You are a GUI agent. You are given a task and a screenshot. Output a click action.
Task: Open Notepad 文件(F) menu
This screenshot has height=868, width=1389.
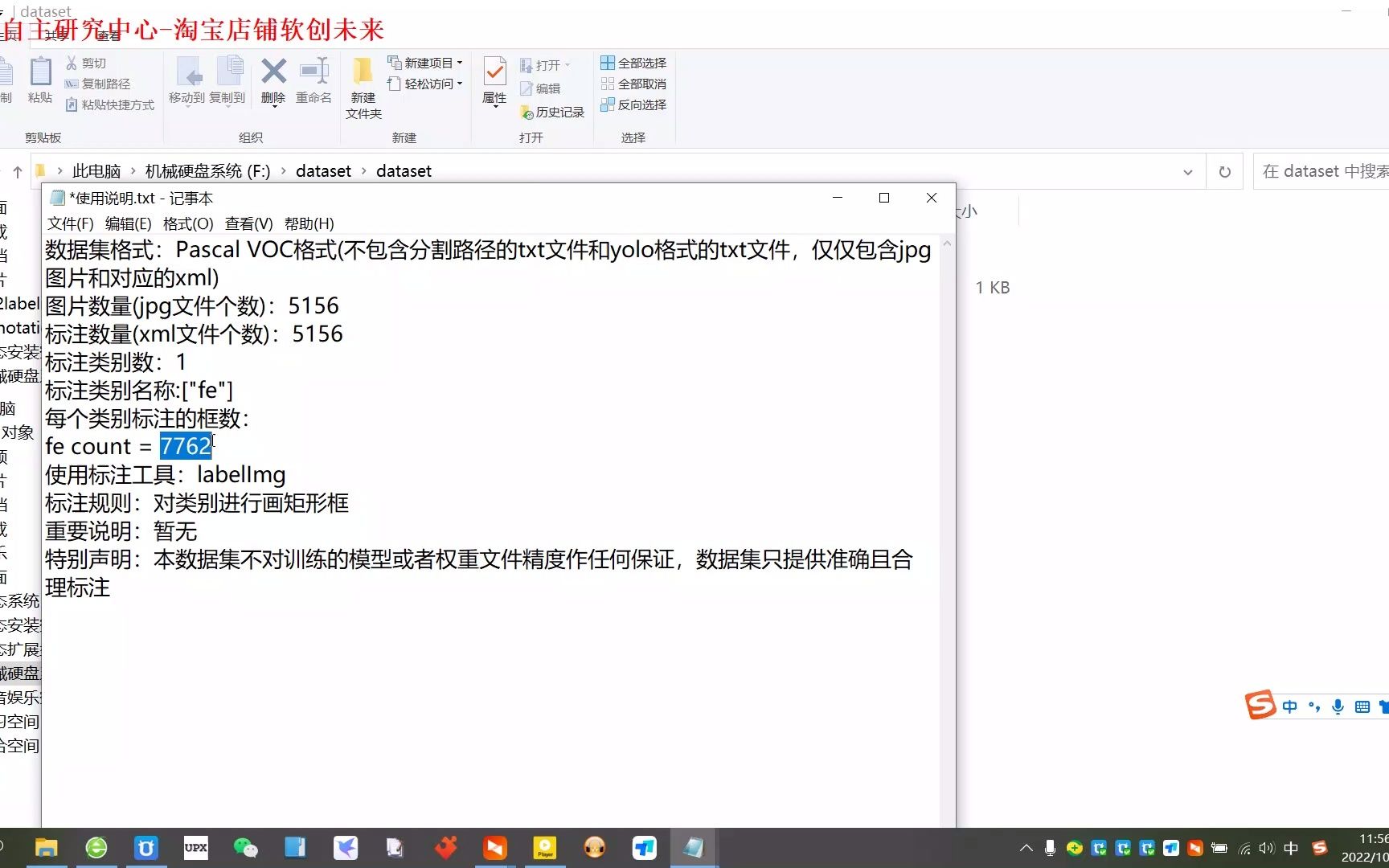point(70,223)
